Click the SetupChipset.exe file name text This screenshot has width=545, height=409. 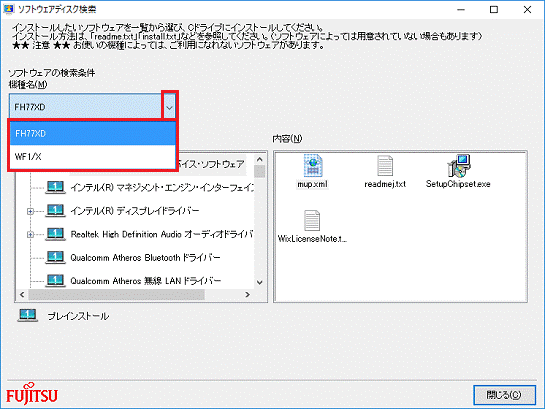point(458,184)
